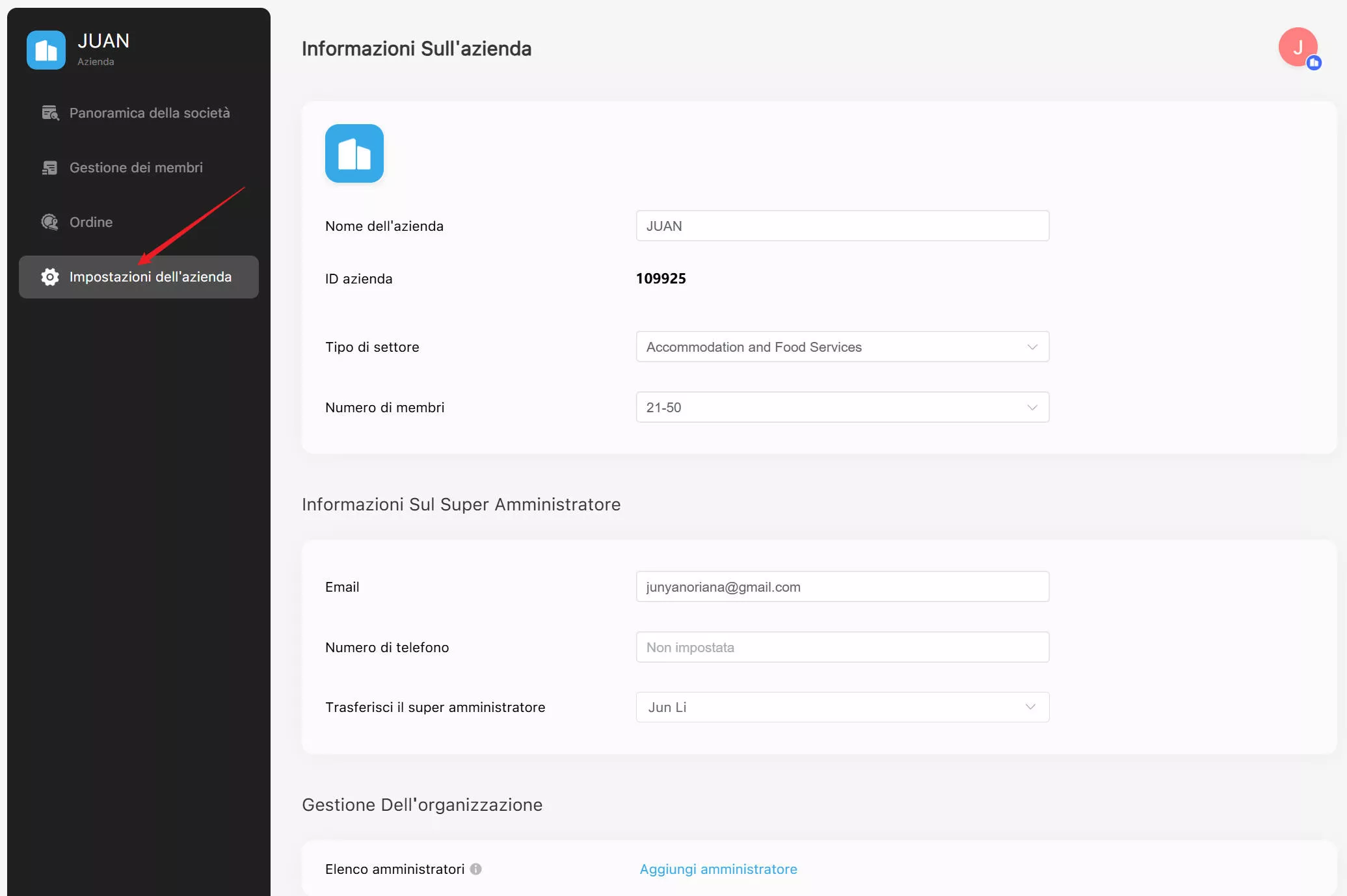Focus the Email input field

842,587
